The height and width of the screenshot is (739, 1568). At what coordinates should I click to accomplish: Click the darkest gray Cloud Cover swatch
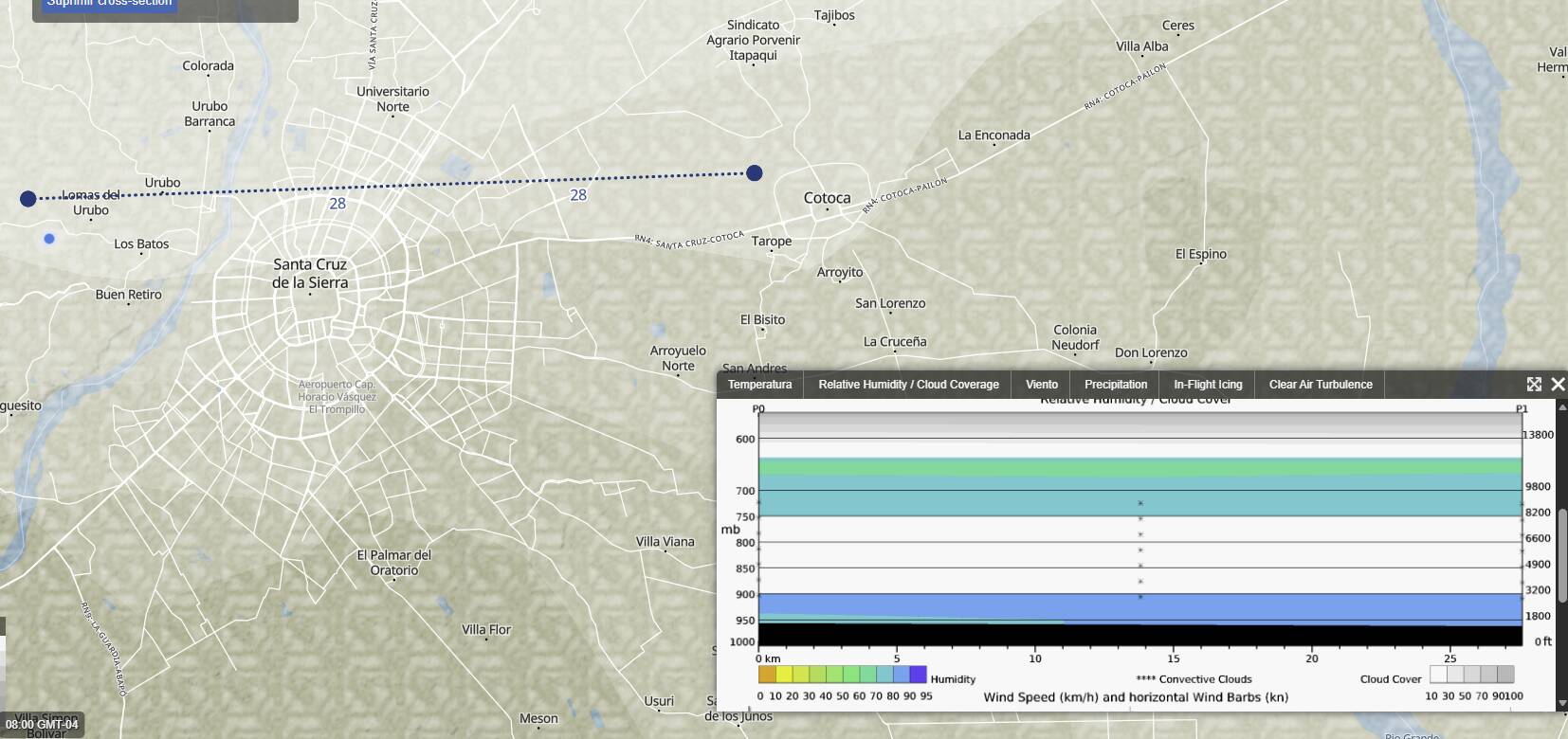point(1505,675)
